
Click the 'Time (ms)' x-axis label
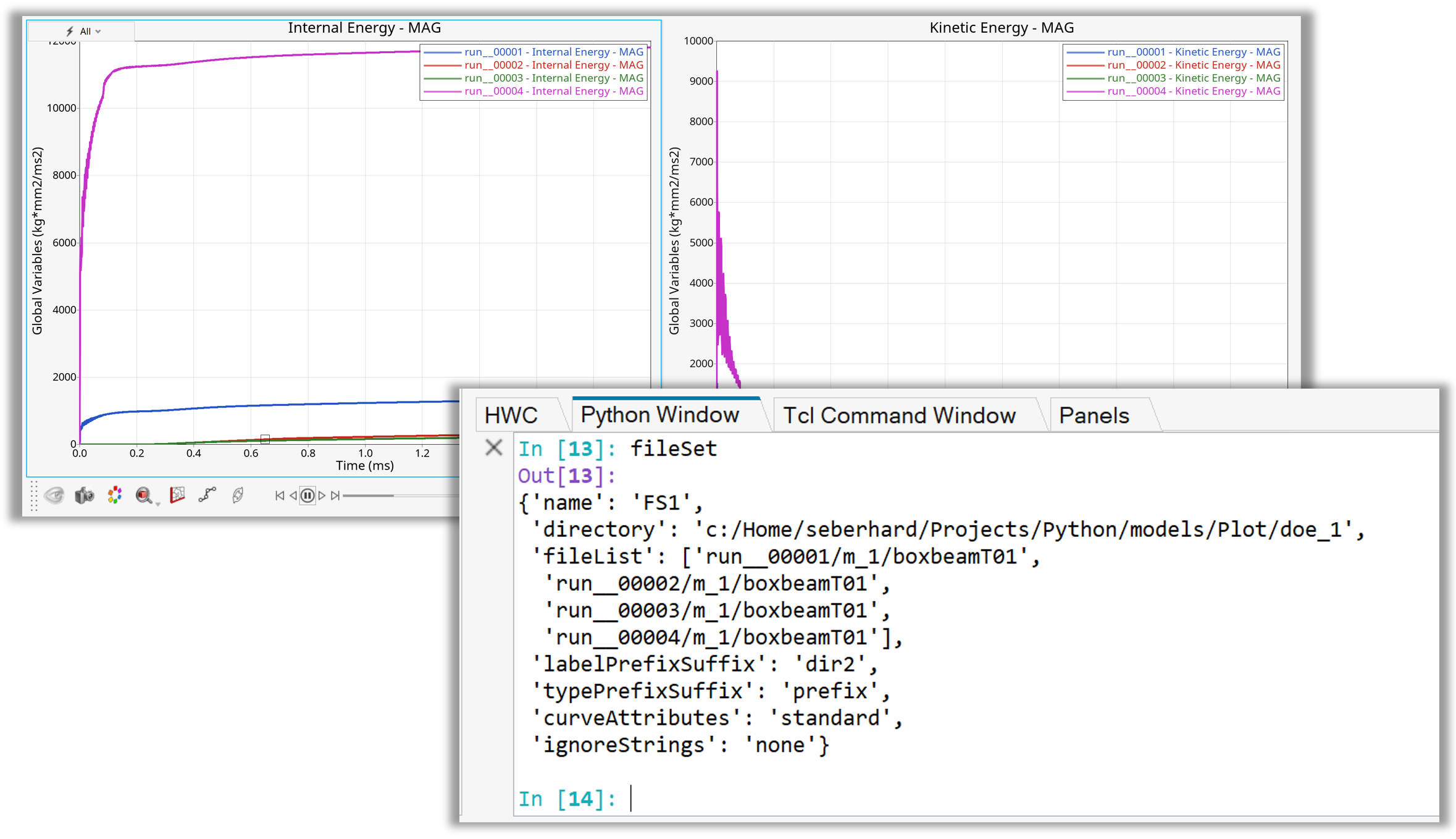364,465
